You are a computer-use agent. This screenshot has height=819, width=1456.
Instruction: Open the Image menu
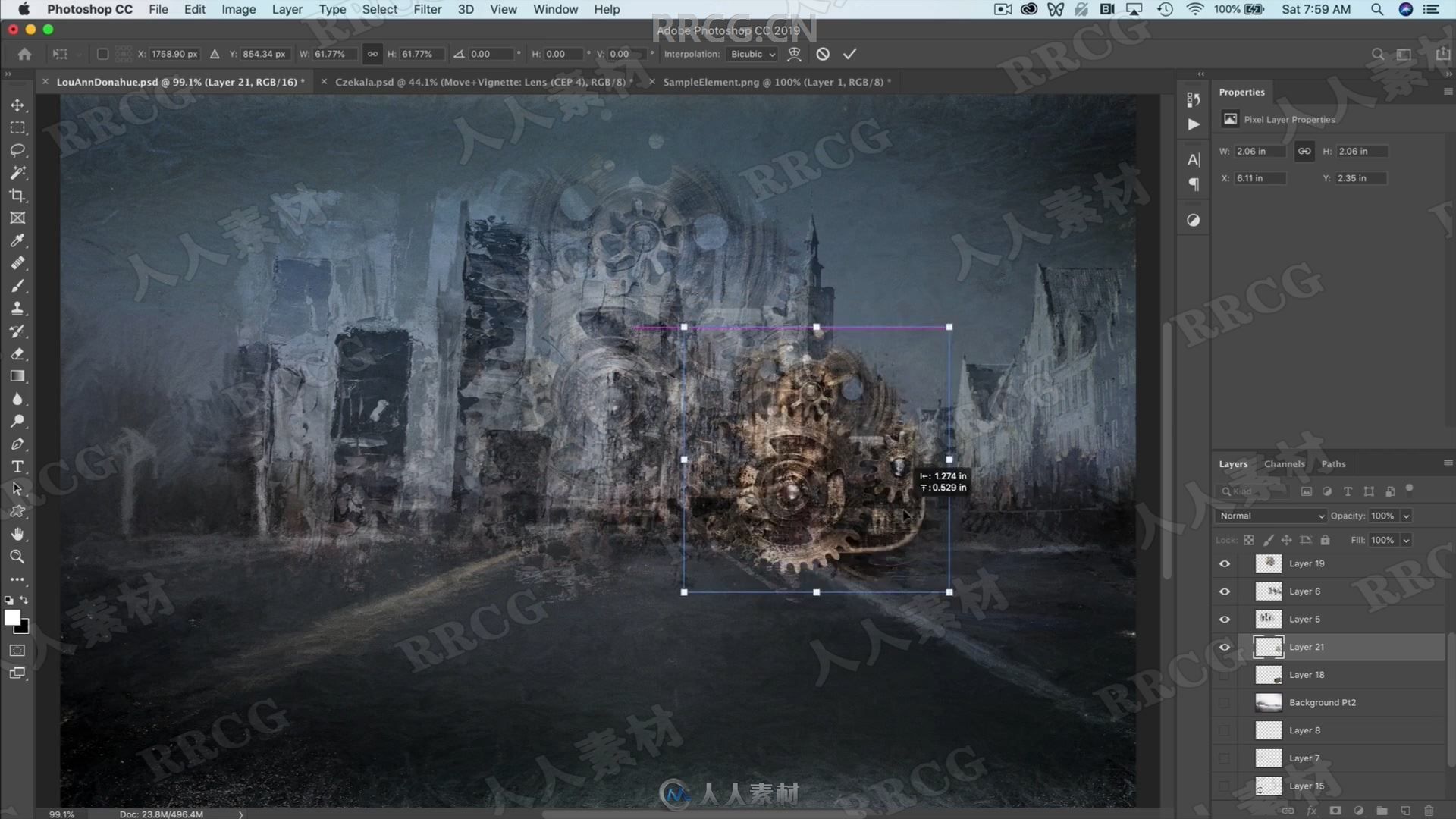point(238,9)
